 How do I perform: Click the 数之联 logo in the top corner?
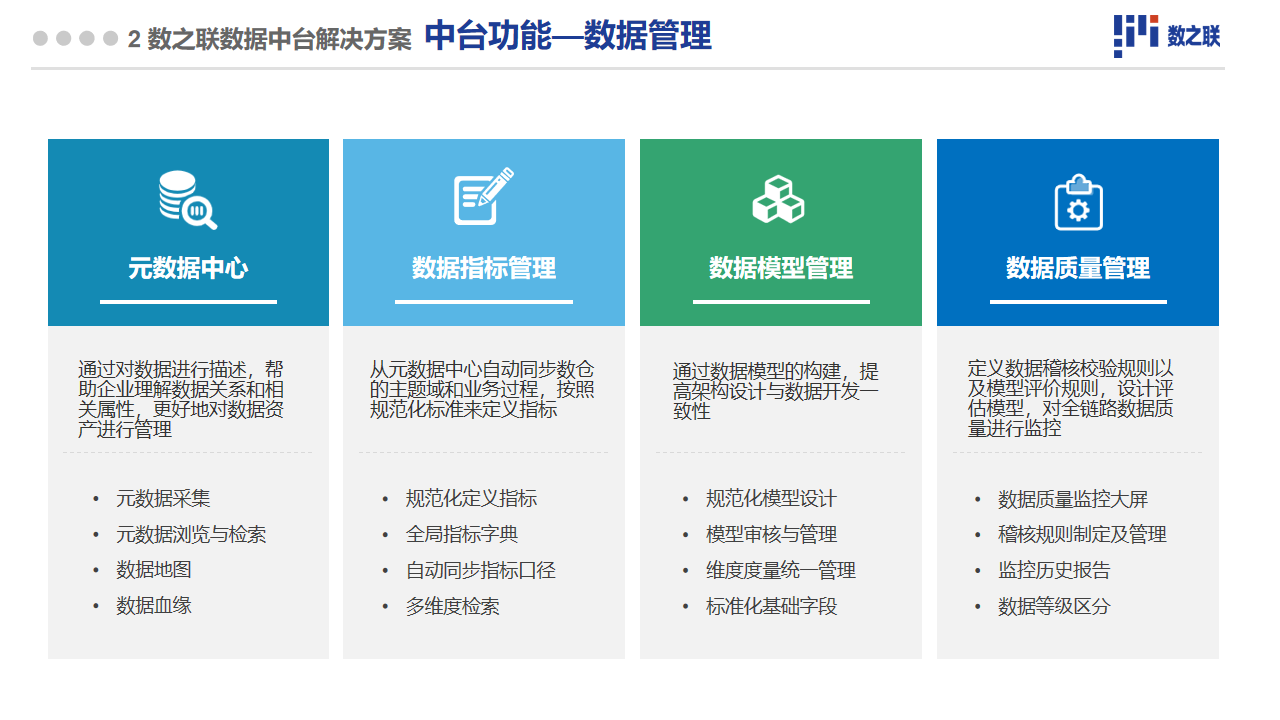click(1167, 36)
